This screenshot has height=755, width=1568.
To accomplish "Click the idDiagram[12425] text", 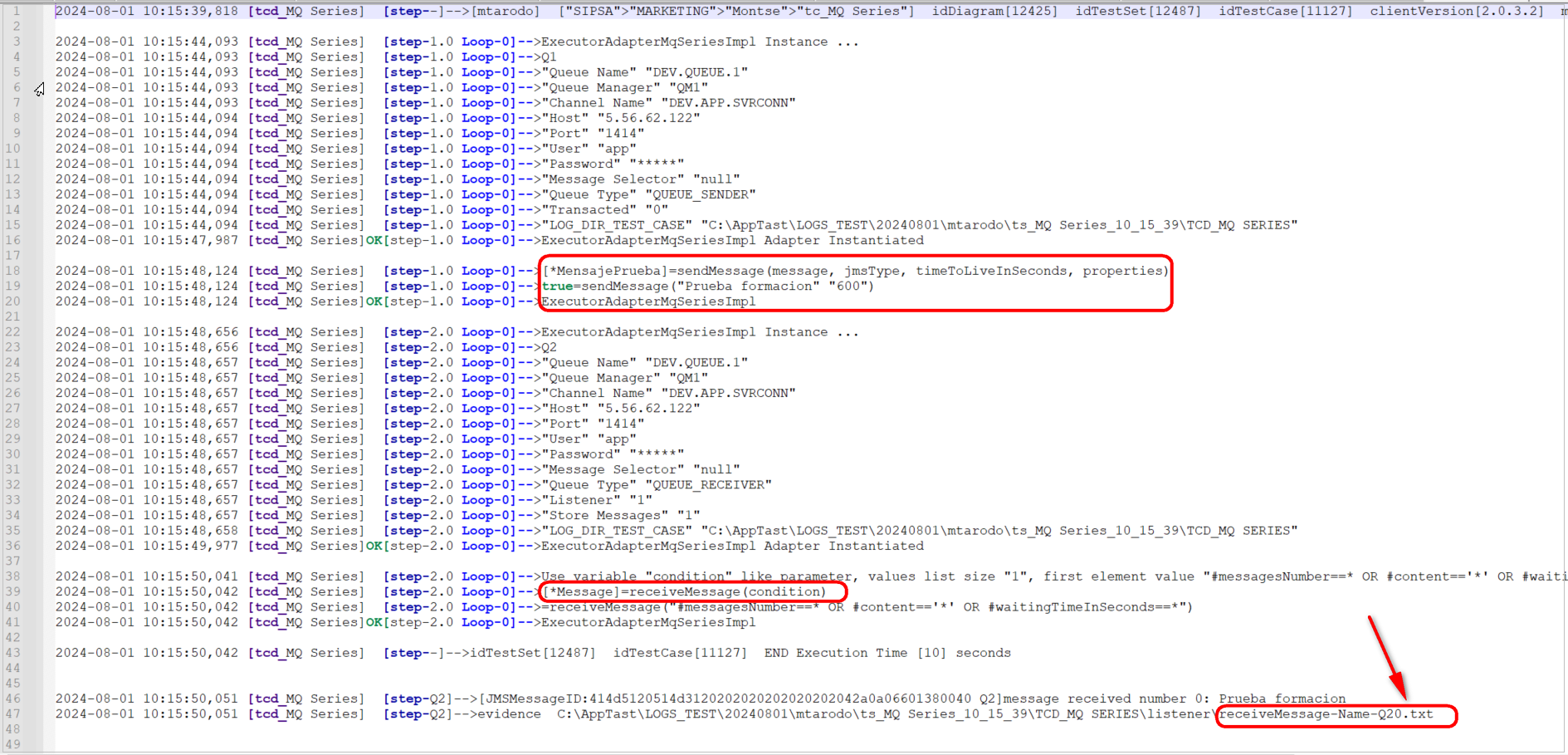I will click(x=994, y=11).
